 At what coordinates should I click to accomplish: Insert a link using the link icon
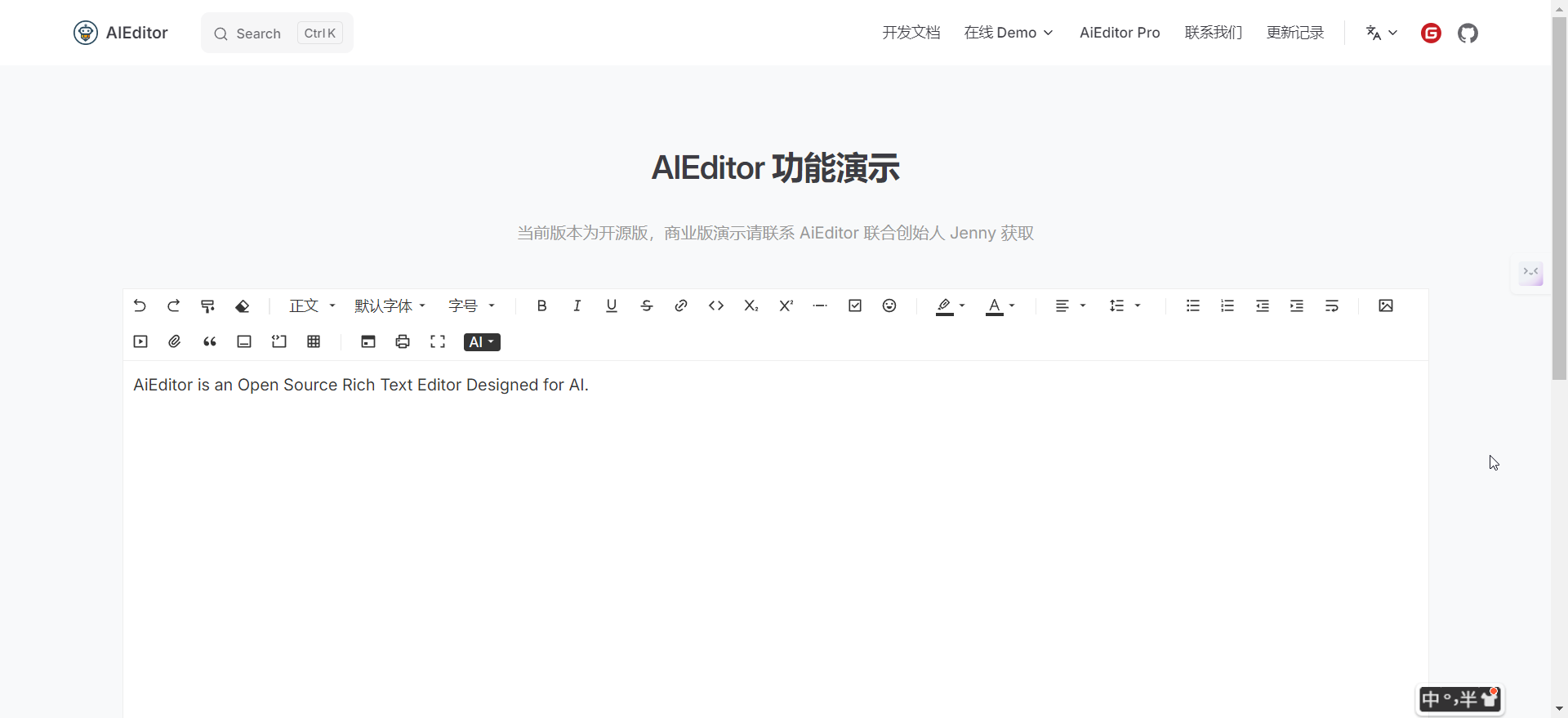click(681, 305)
